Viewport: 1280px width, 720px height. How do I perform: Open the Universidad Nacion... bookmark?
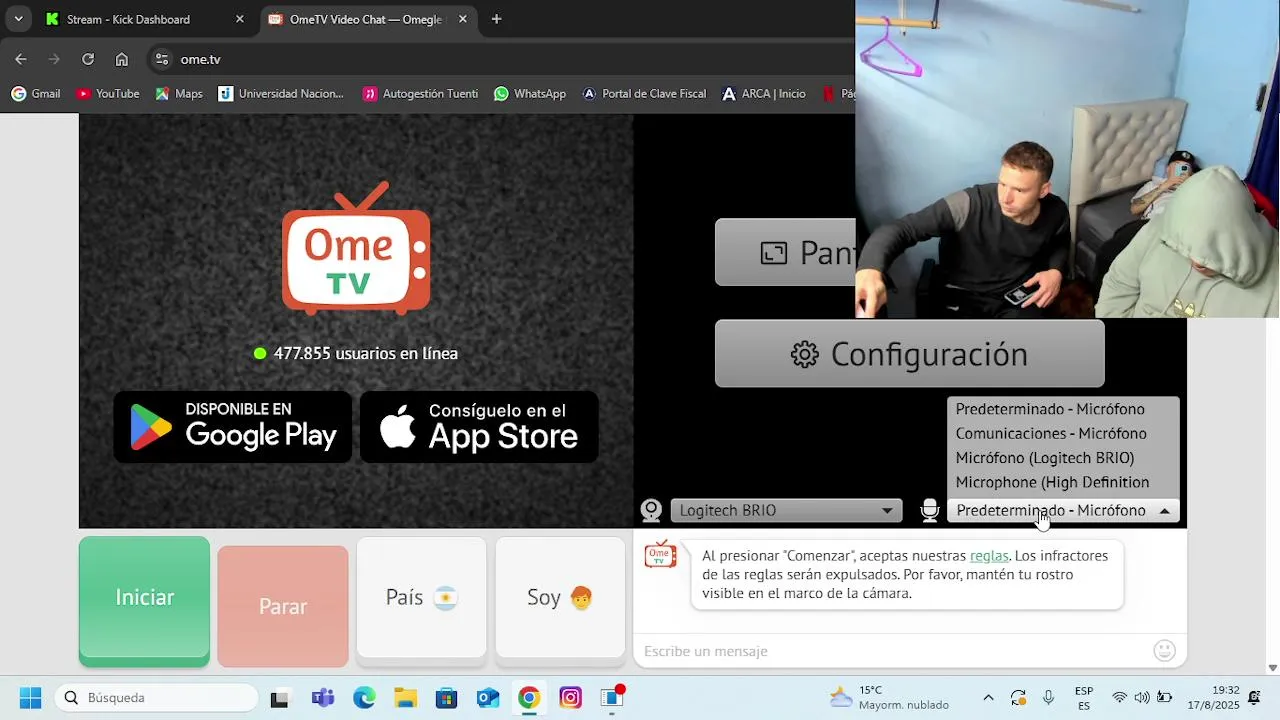[x=281, y=93]
